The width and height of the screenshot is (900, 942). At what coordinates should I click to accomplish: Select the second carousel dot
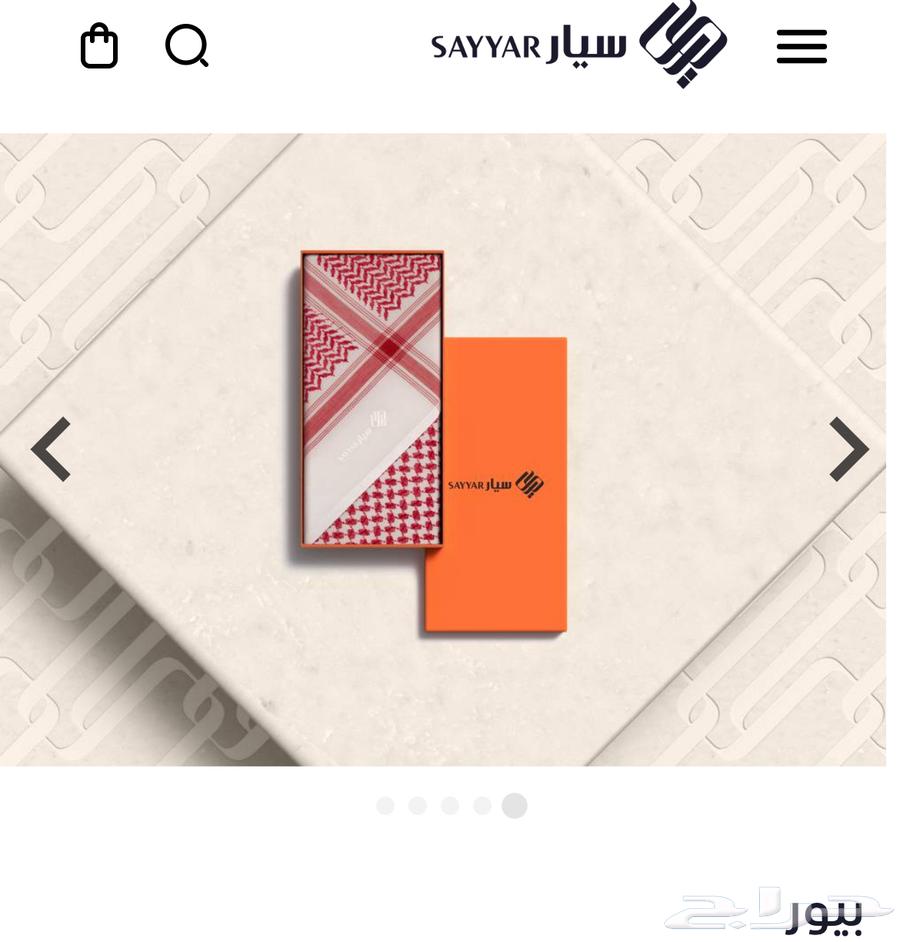(418, 806)
